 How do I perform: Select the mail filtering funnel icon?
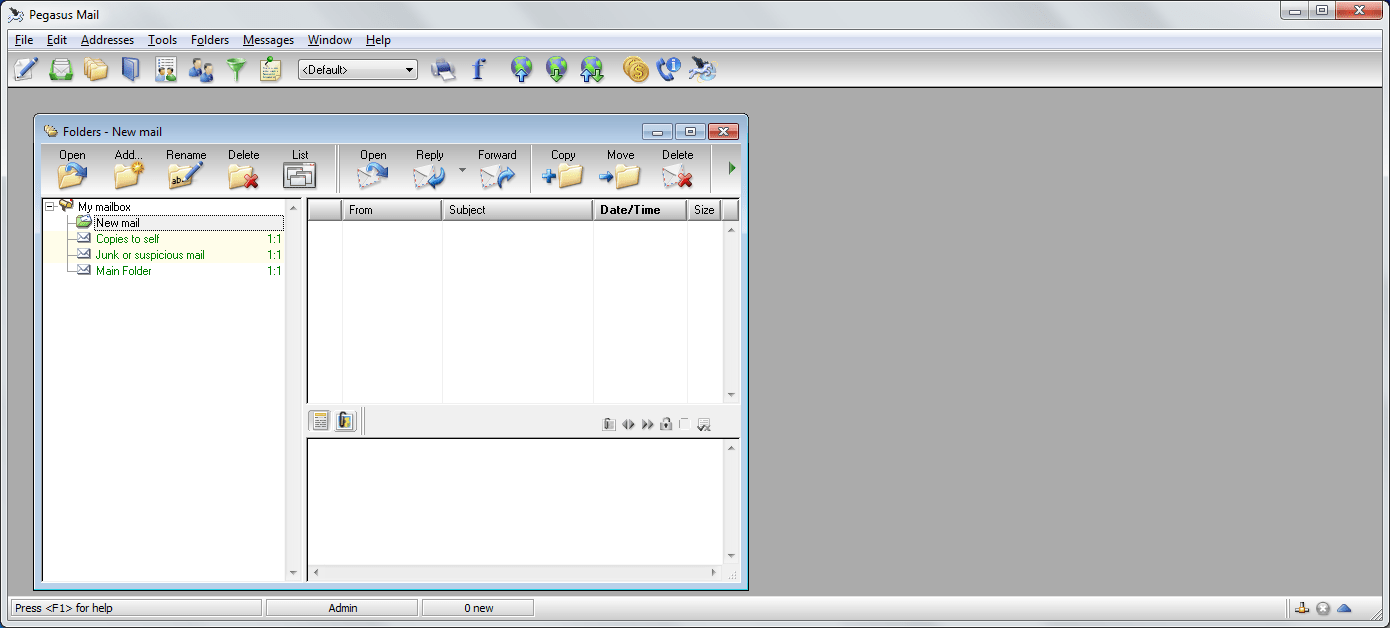(236, 68)
